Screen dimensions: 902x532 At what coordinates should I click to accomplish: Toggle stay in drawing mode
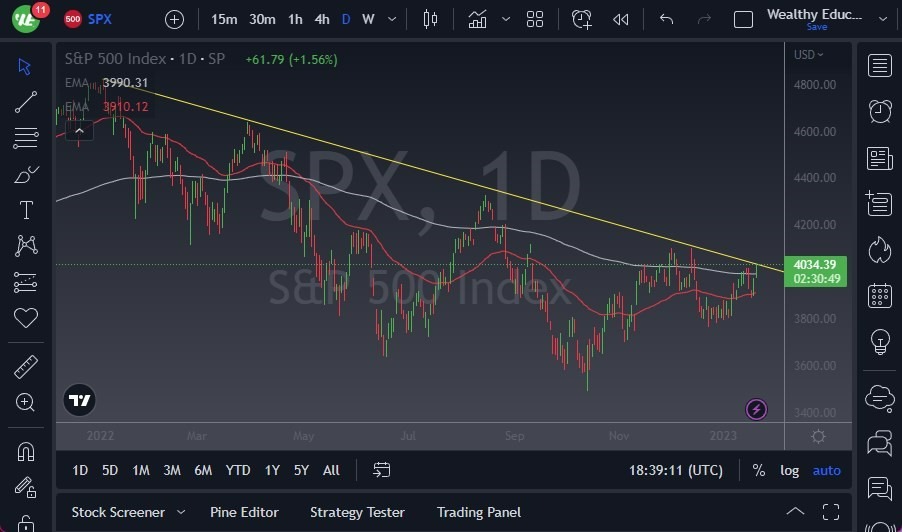[26, 487]
